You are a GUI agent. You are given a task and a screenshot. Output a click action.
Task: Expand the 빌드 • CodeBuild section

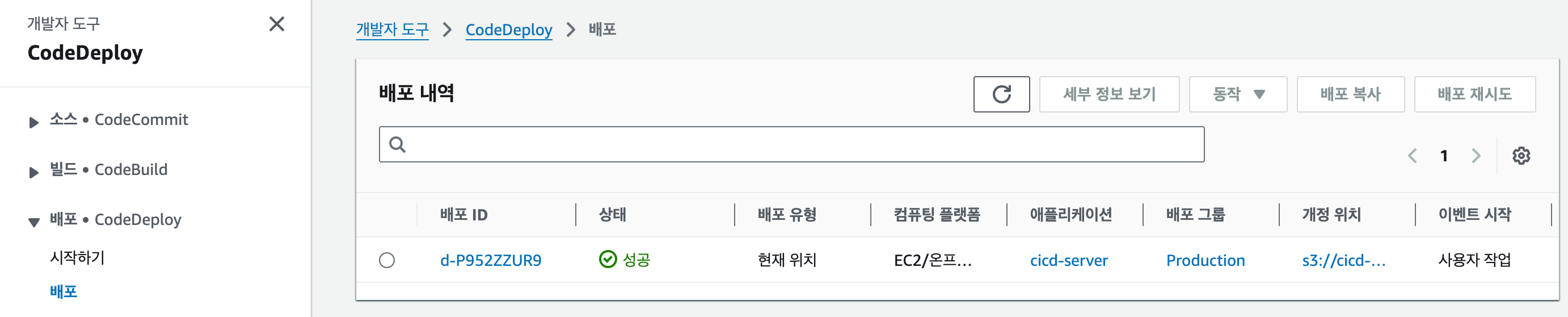pos(34,172)
